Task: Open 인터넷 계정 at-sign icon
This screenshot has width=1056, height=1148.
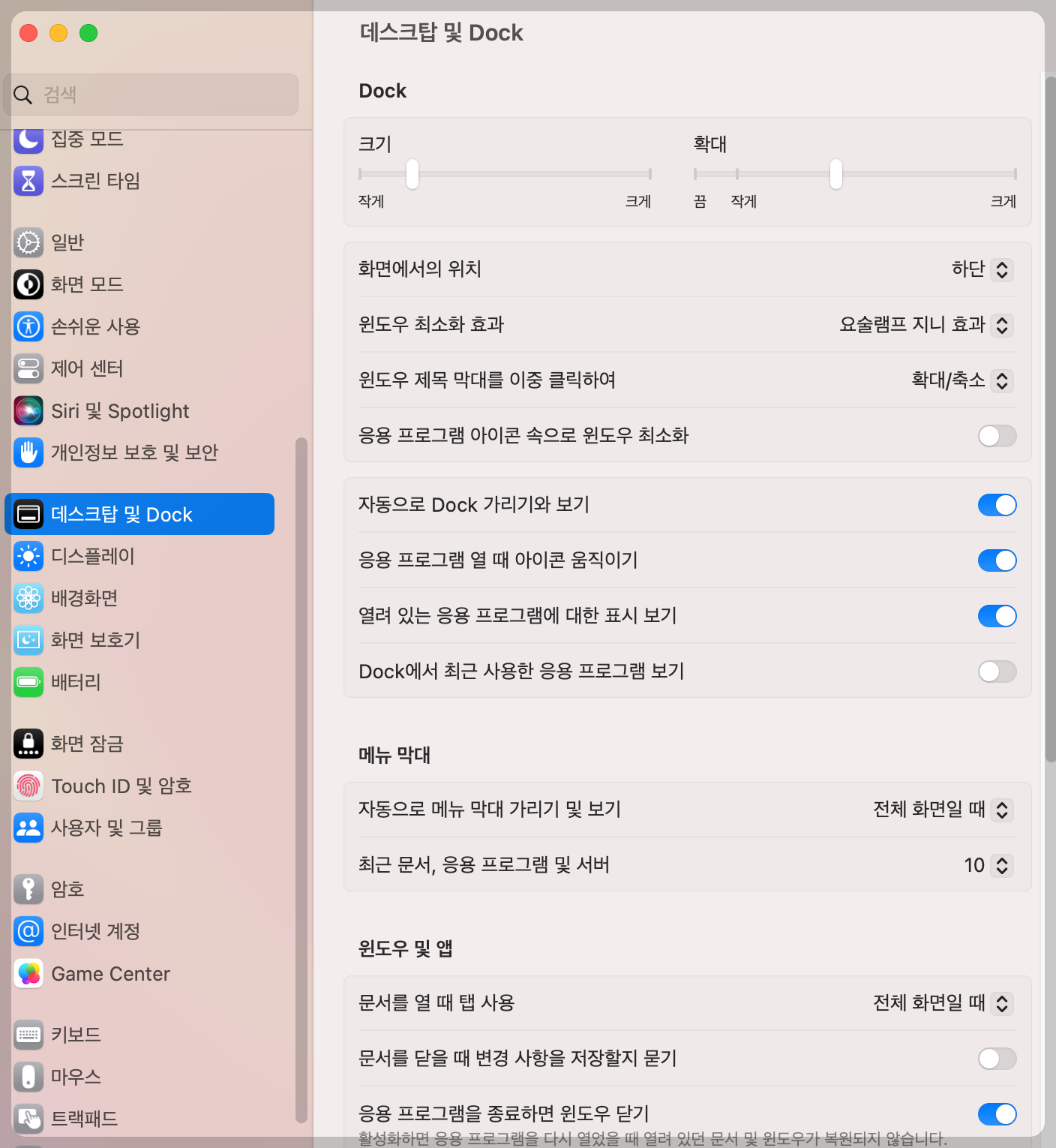Action: tap(28, 931)
